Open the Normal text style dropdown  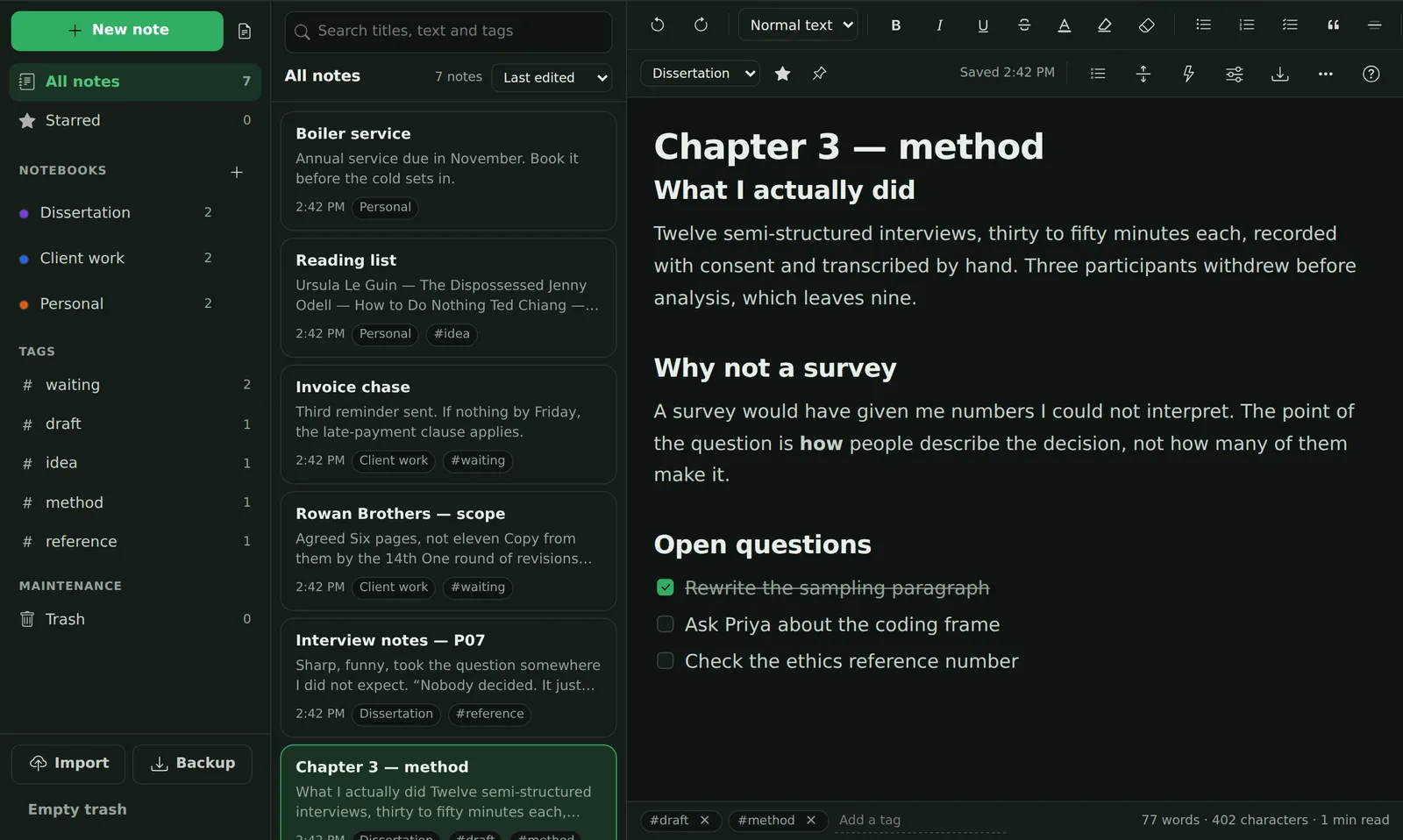coord(798,25)
